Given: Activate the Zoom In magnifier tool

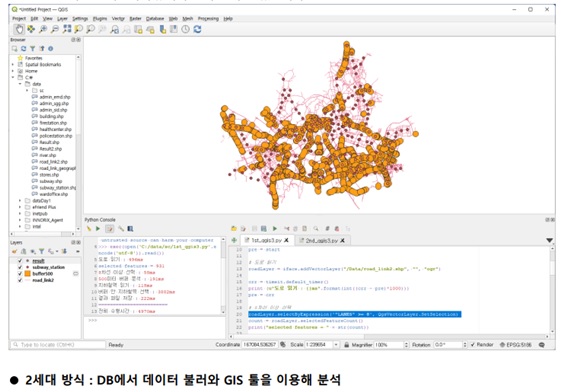Looking at the screenshot, I should click(x=43, y=29).
